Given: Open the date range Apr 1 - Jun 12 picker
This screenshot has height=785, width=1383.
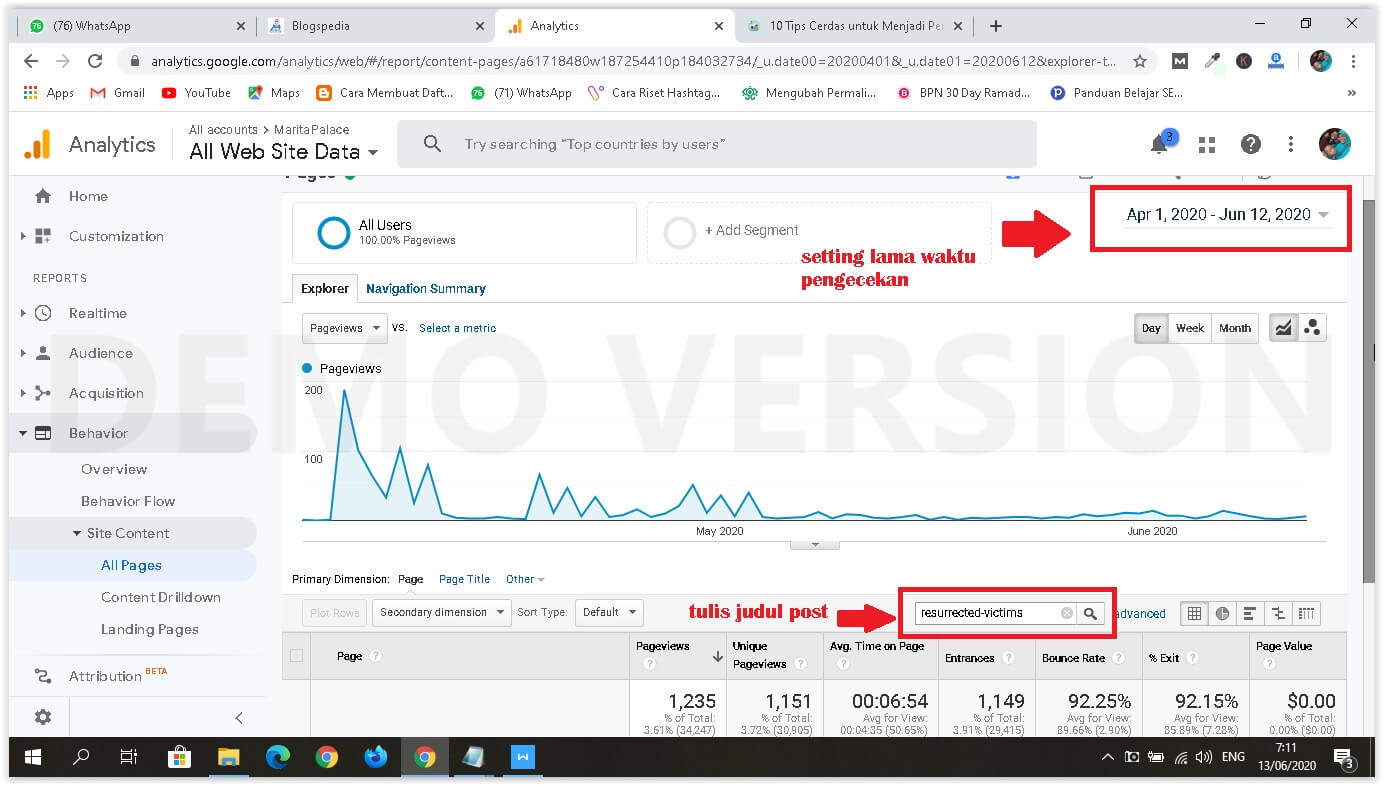Looking at the screenshot, I should 1228,215.
